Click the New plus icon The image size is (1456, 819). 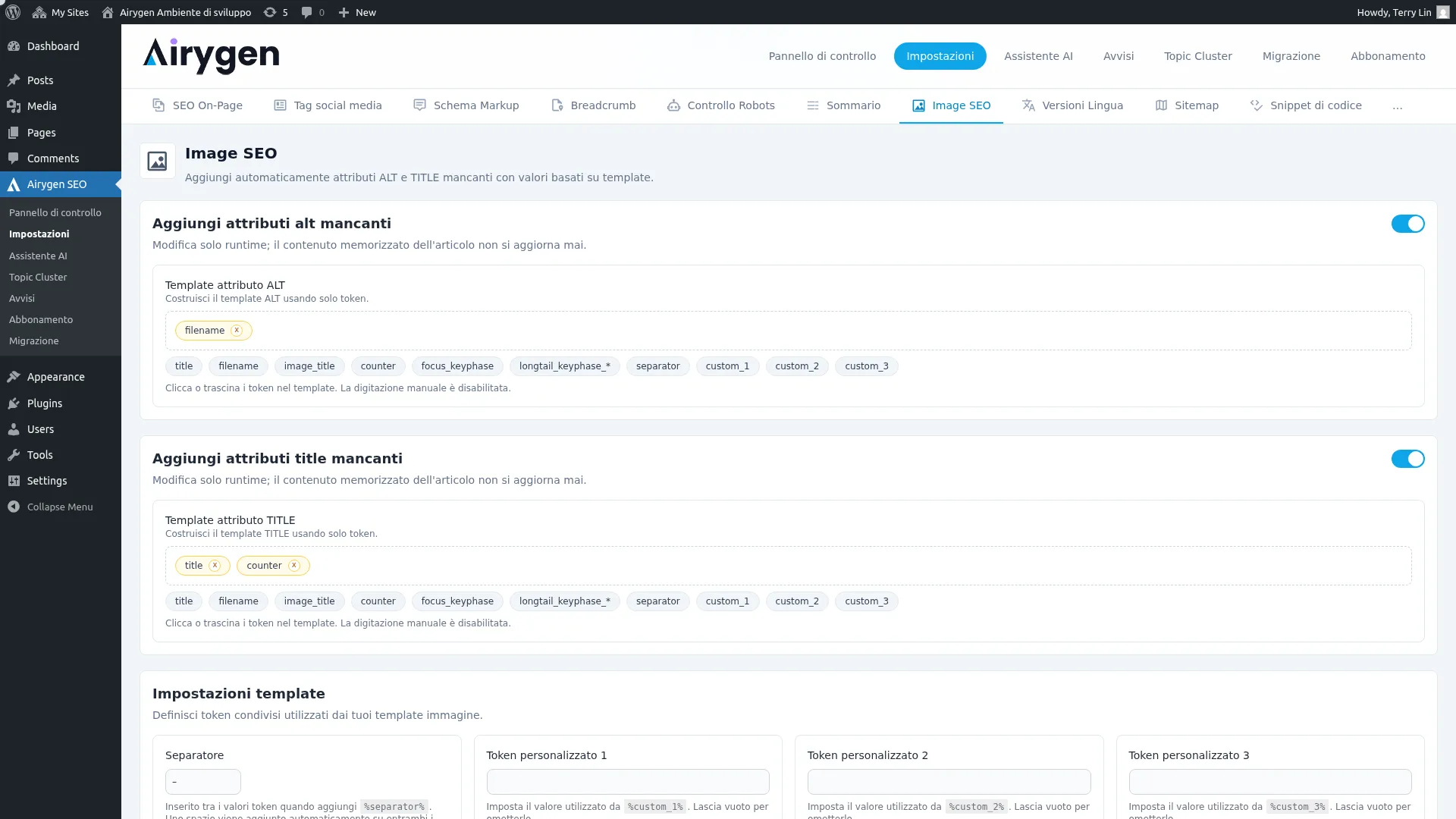(344, 12)
